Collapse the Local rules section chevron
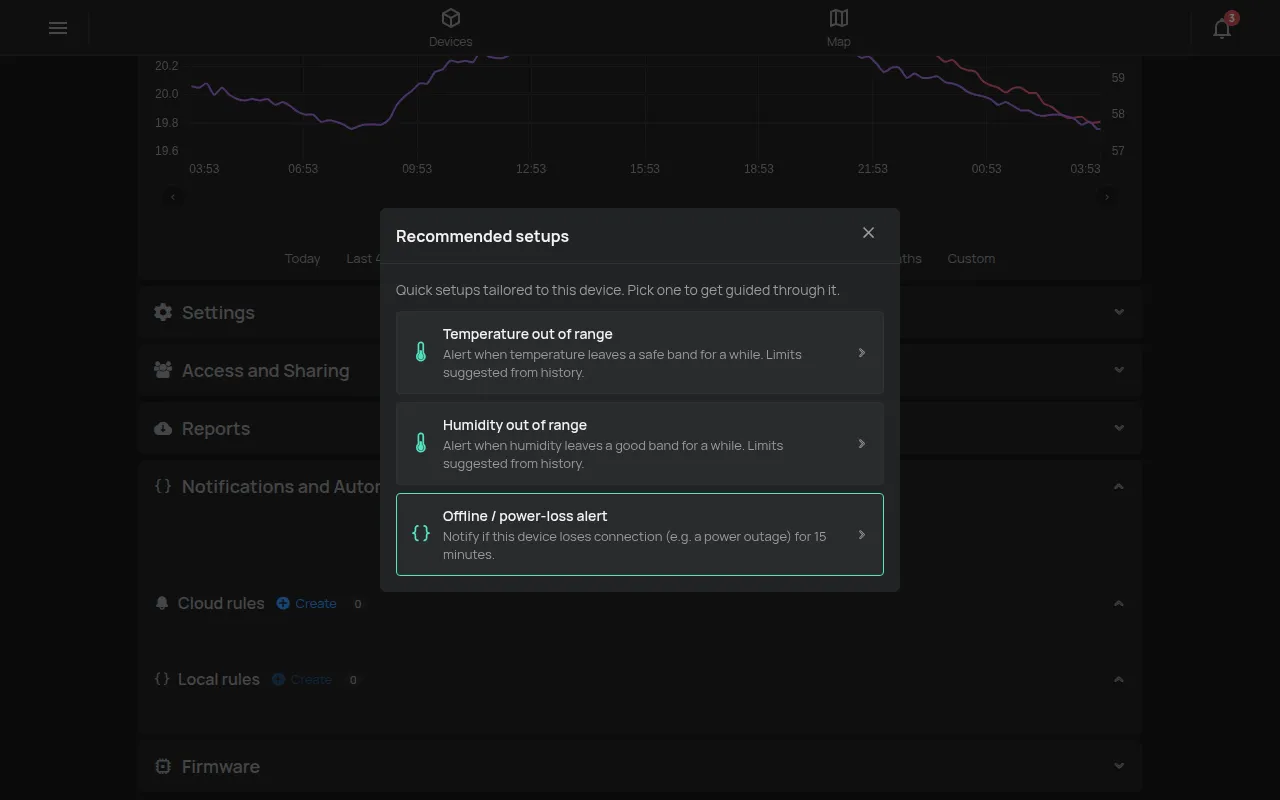The width and height of the screenshot is (1280, 800). [x=1119, y=679]
